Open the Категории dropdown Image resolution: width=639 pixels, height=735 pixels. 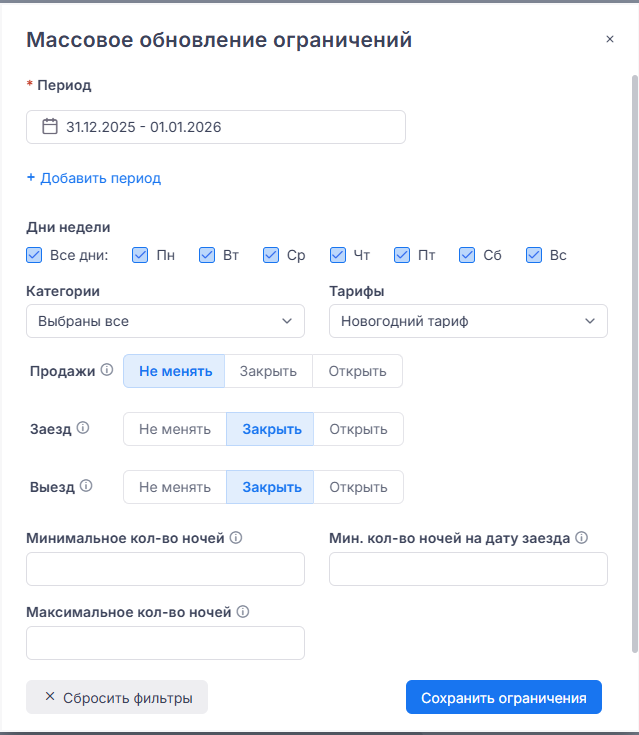tap(165, 322)
